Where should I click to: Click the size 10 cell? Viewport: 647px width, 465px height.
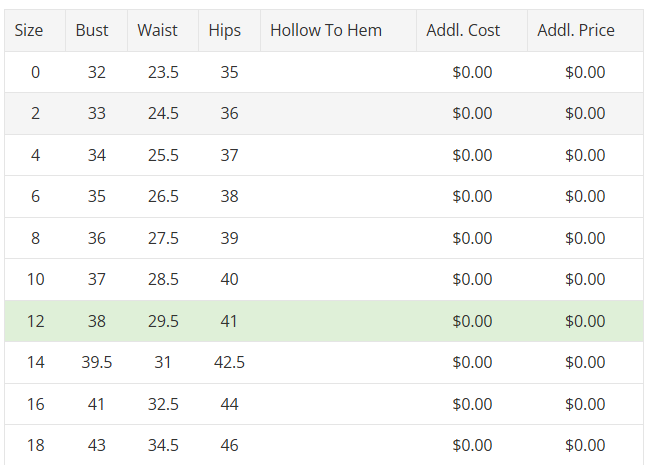36,279
